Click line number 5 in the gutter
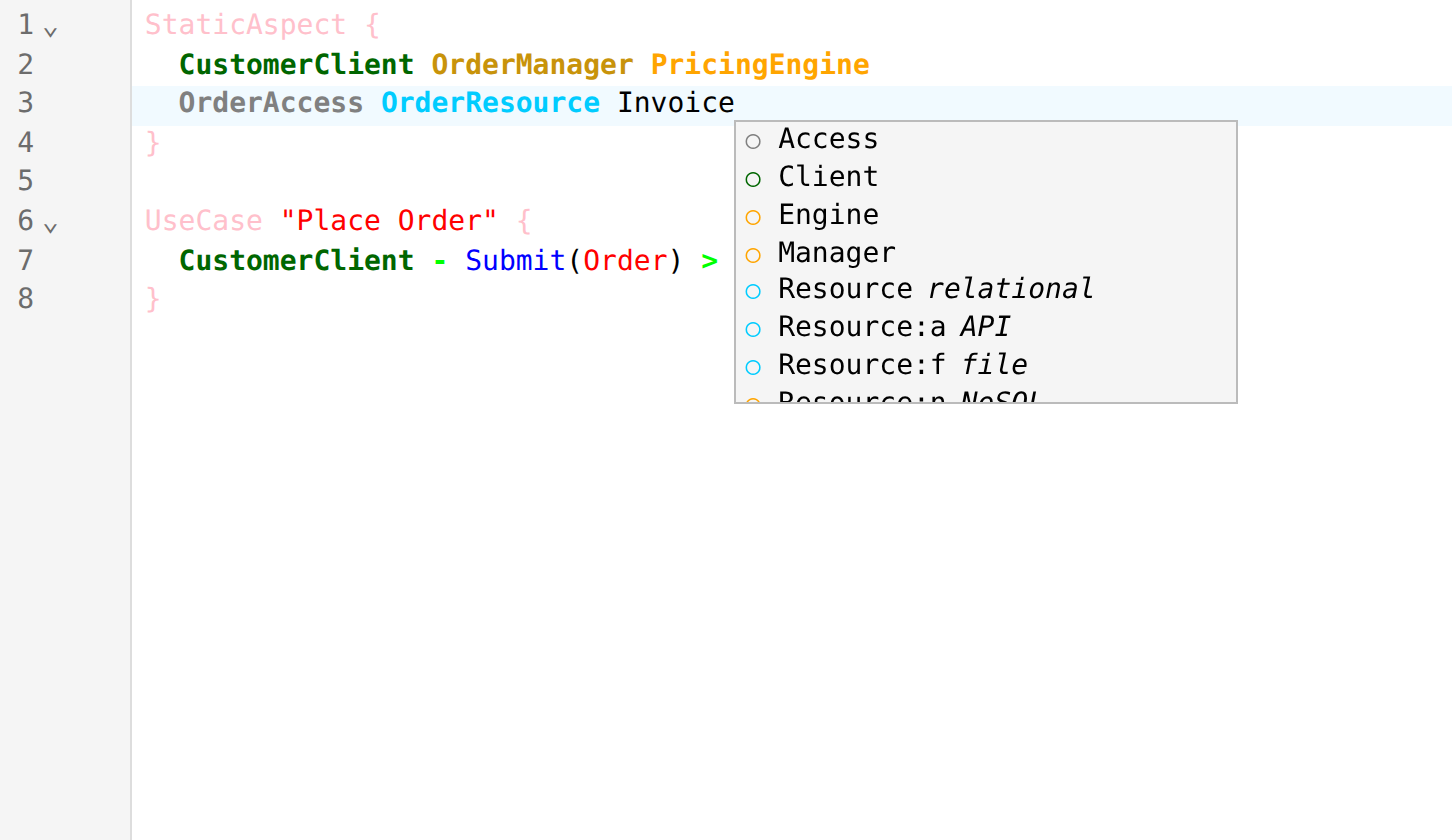This screenshot has height=840, width=1452. 26,181
